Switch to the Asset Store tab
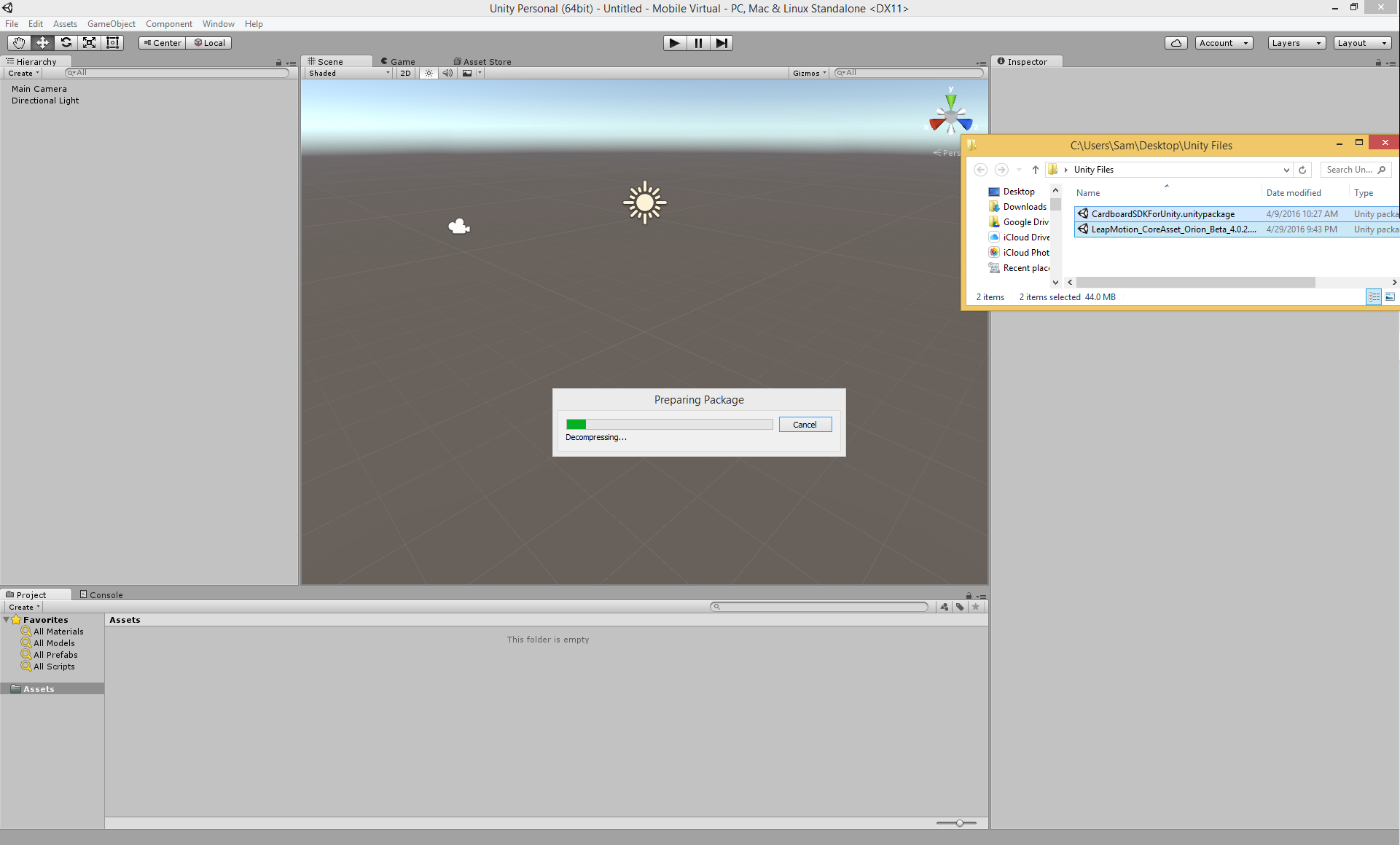 pos(482,62)
